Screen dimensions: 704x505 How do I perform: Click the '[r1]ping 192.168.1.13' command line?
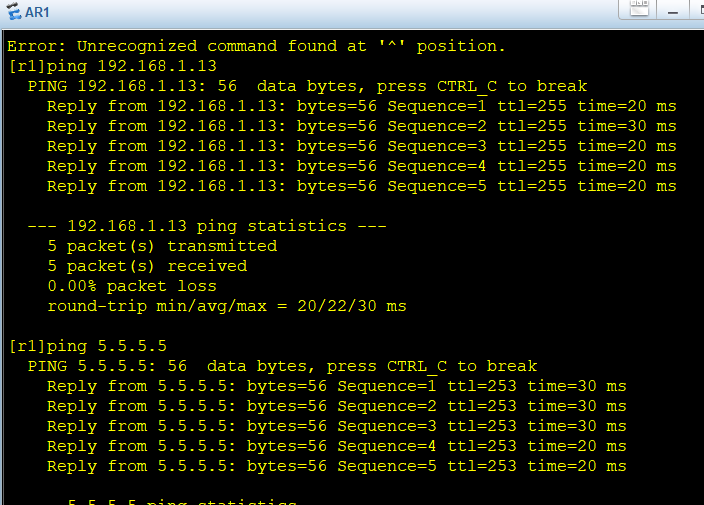click(x=112, y=66)
